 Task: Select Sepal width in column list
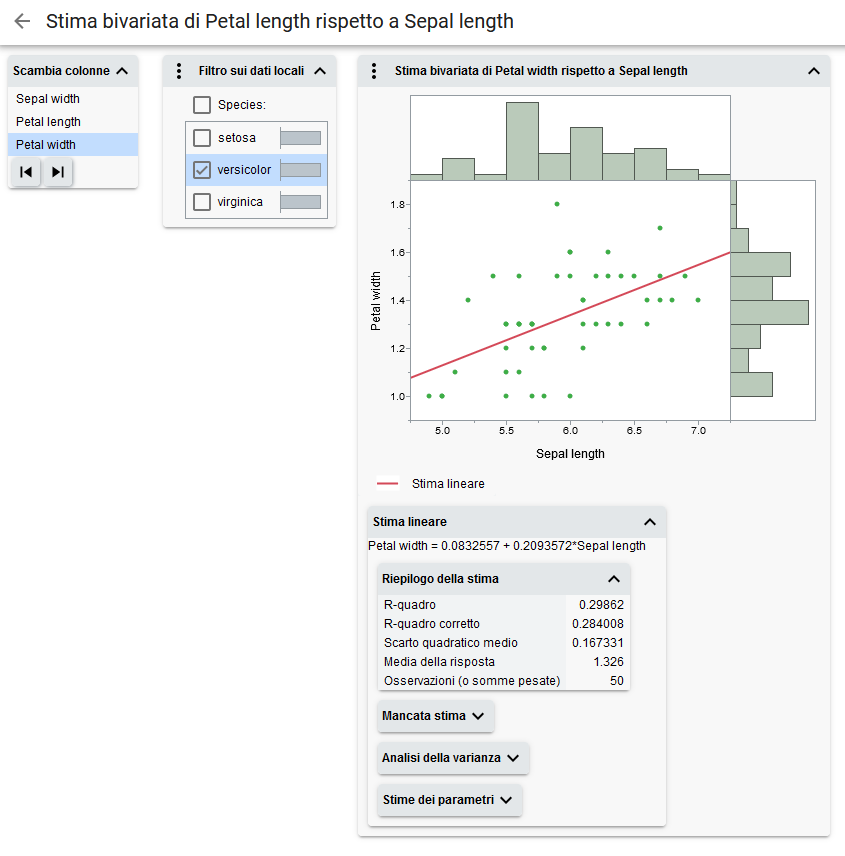48,99
